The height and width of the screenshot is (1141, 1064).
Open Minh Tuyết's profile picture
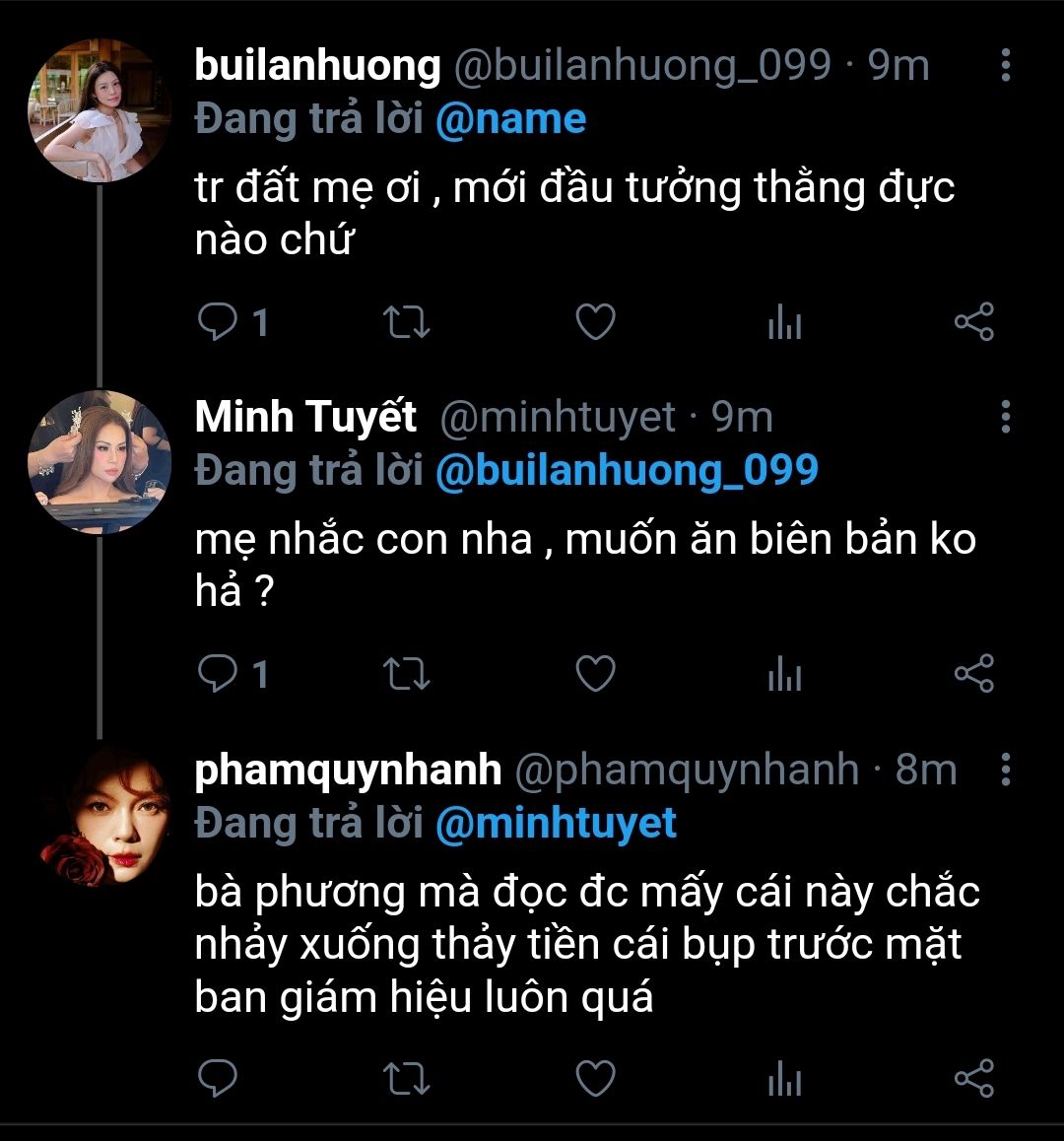pyautogui.click(x=99, y=461)
